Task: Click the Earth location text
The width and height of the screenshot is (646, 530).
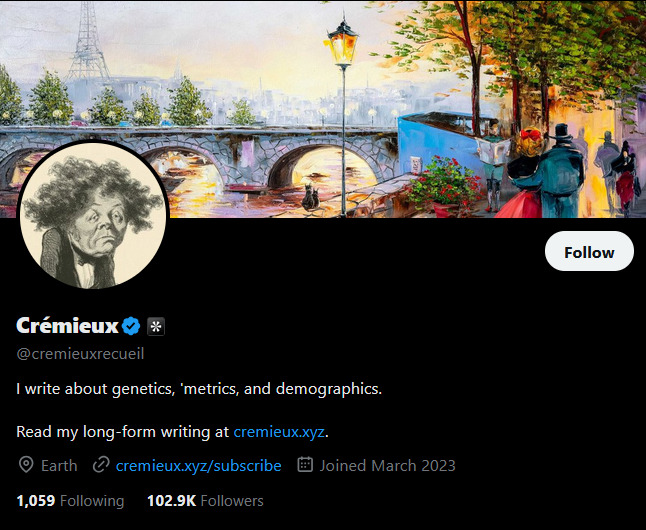Action: click(x=59, y=465)
